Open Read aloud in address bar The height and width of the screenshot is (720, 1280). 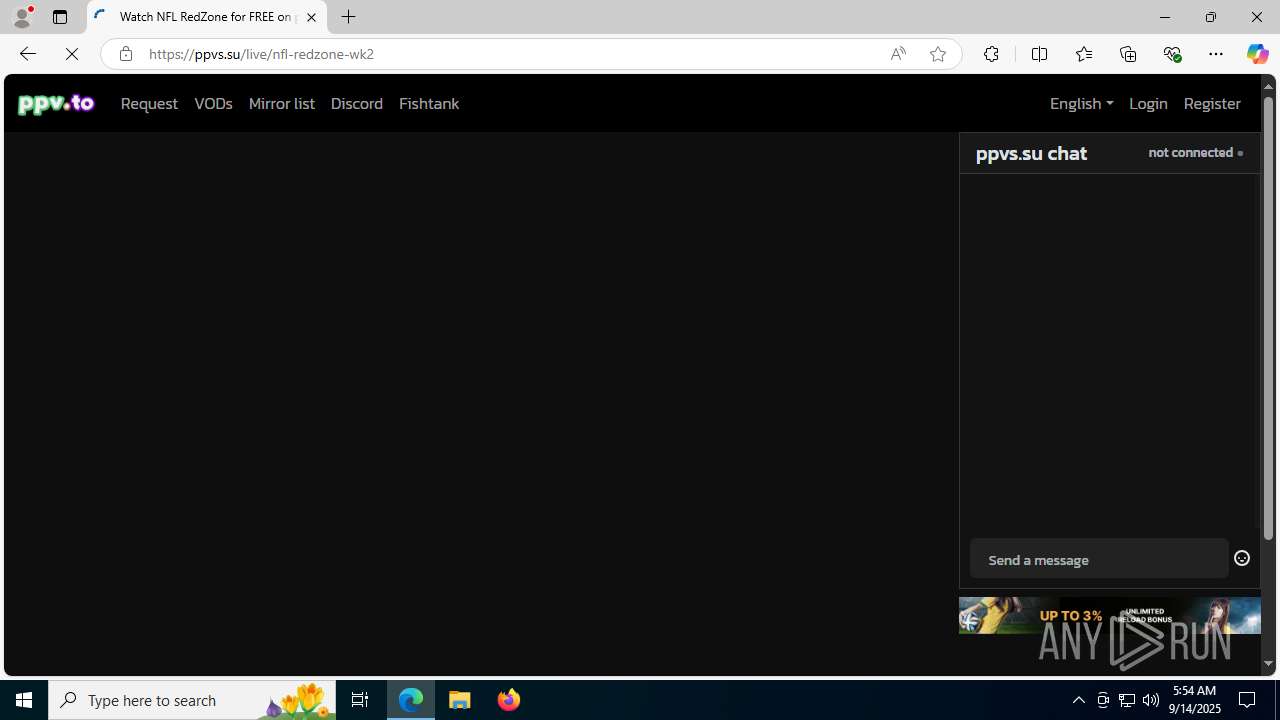point(898,54)
